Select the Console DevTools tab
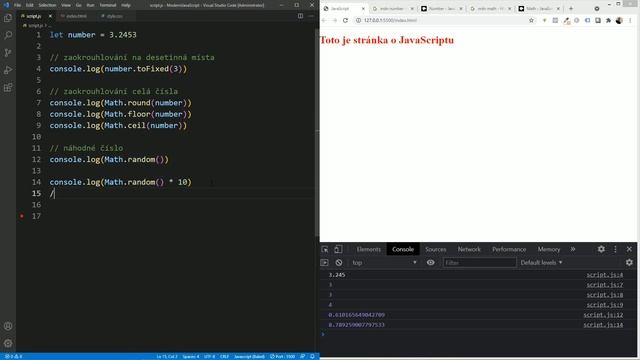 coord(403,249)
